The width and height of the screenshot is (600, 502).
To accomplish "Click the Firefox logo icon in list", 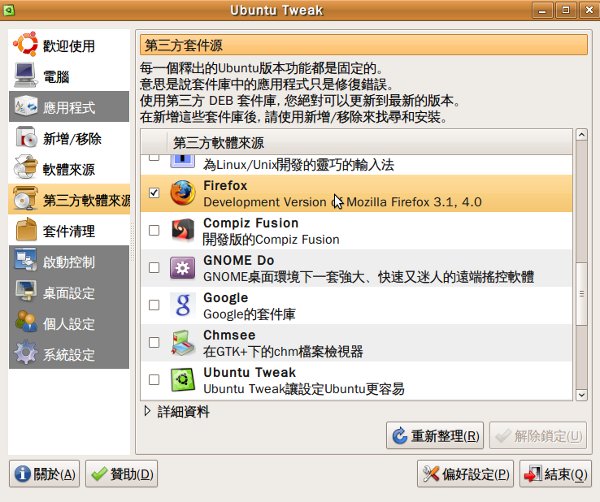I will [x=183, y=193].
